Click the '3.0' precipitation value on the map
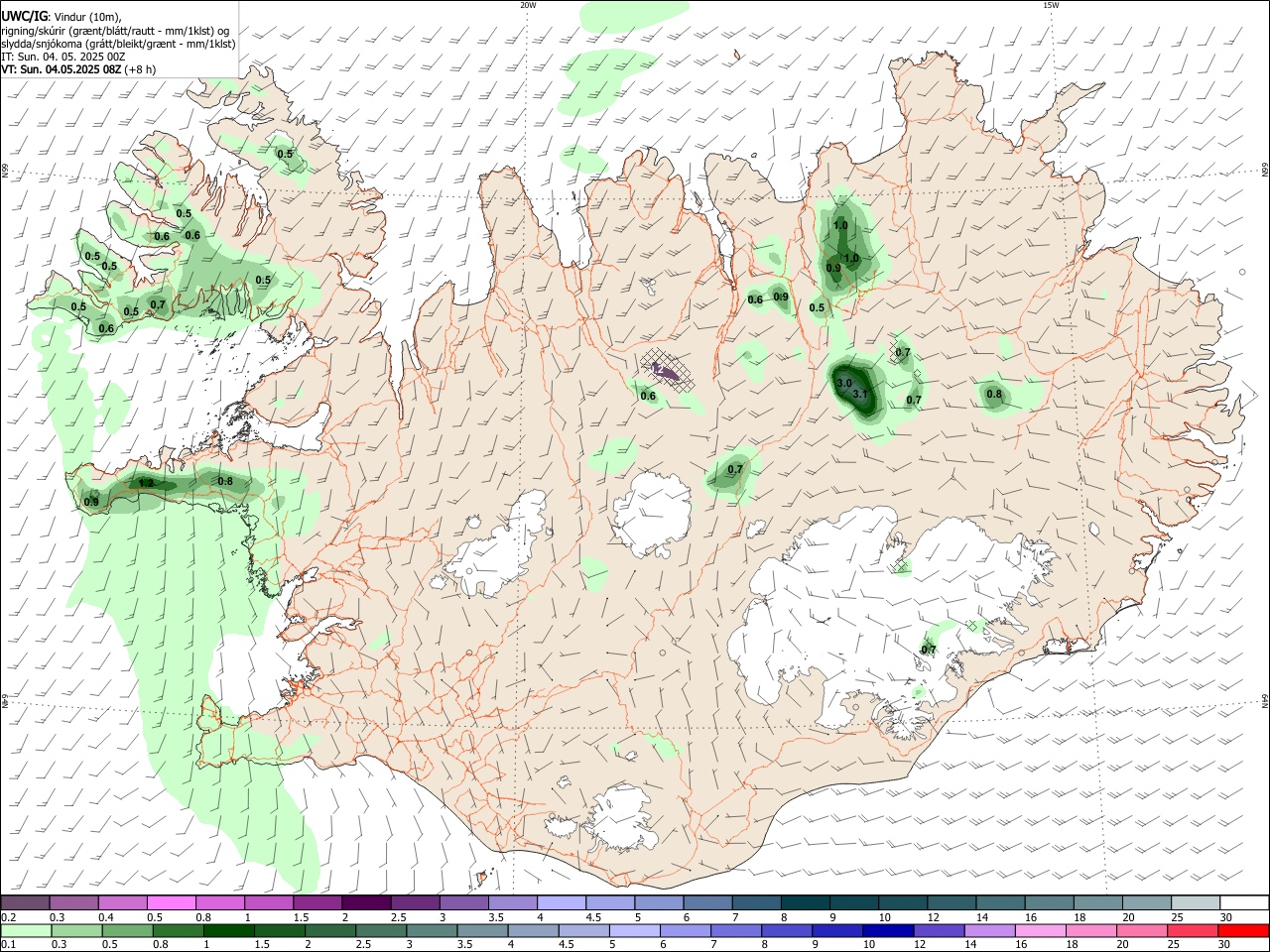The width and height of the screenshot is (1270, 952). [x=844, y=383]
